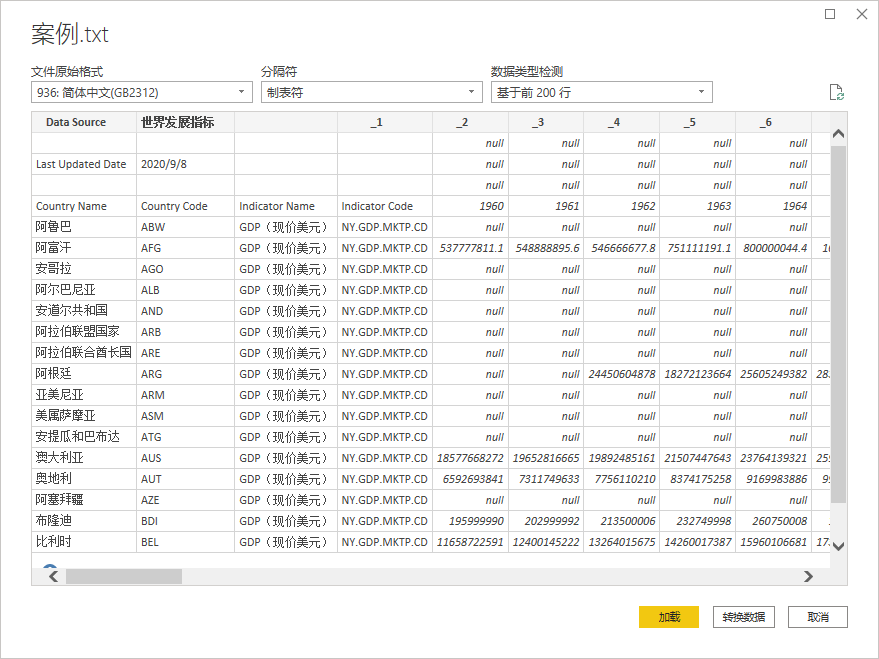This screenshot has width=879, height=659.
Task: Select the Data Source column header
Action: pos(76,122)
